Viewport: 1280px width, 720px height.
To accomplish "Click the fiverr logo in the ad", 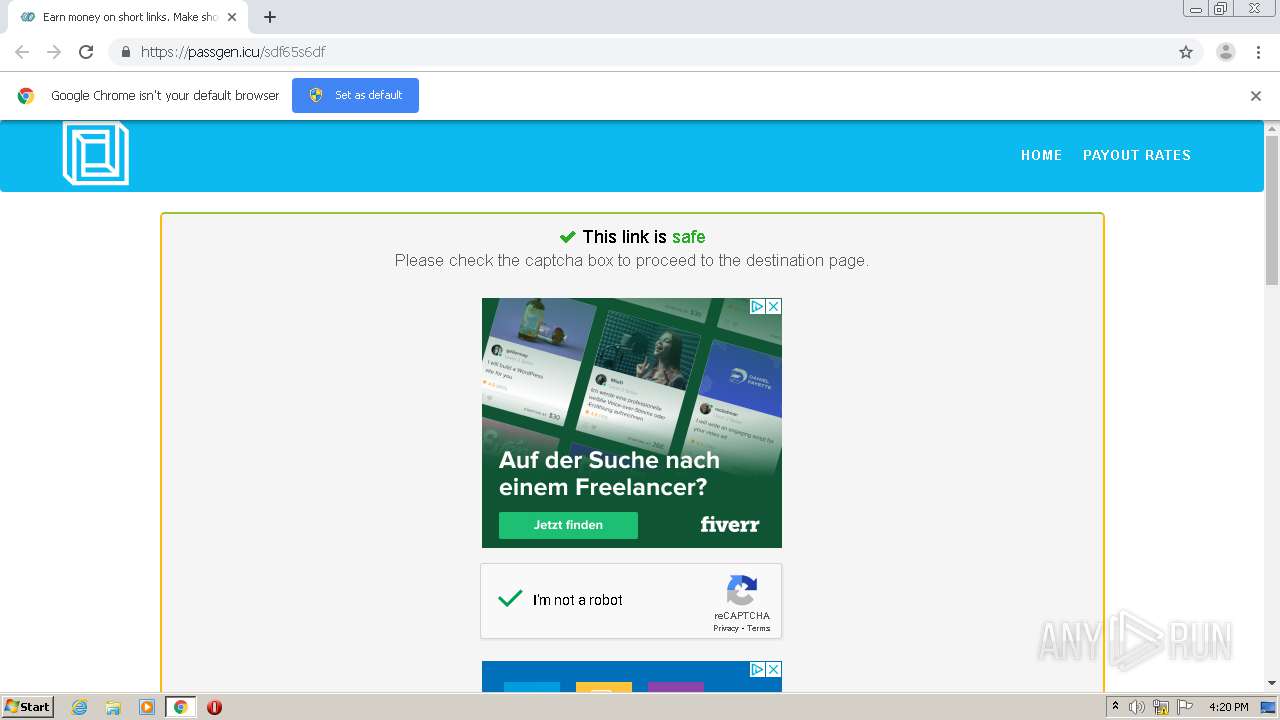I will (730, 524).
